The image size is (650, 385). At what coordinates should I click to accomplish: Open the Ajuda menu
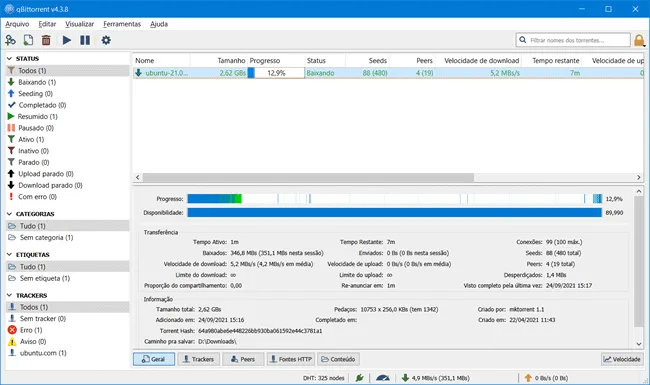(159, 24)
